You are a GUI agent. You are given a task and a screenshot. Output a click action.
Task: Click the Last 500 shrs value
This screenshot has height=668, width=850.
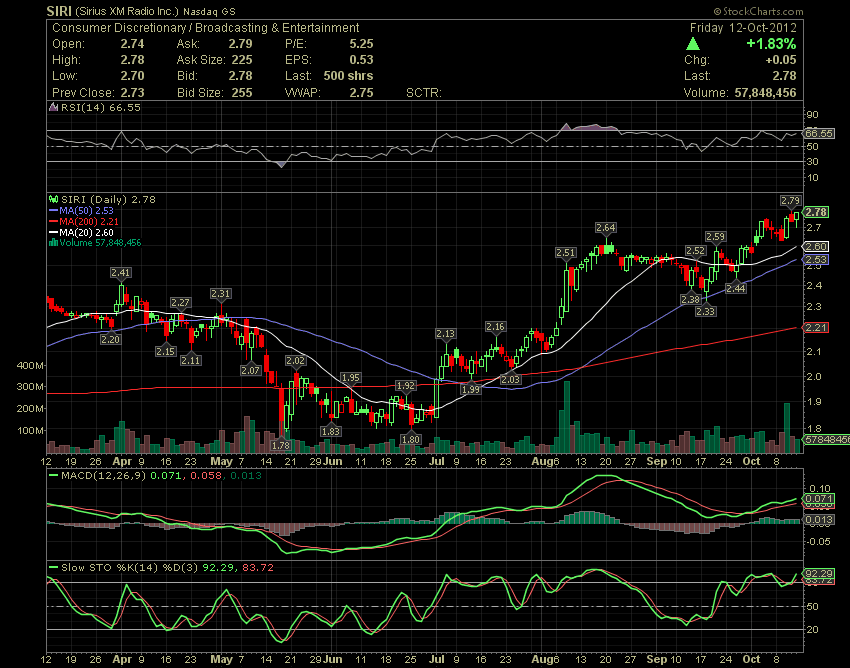click(349, 76)
